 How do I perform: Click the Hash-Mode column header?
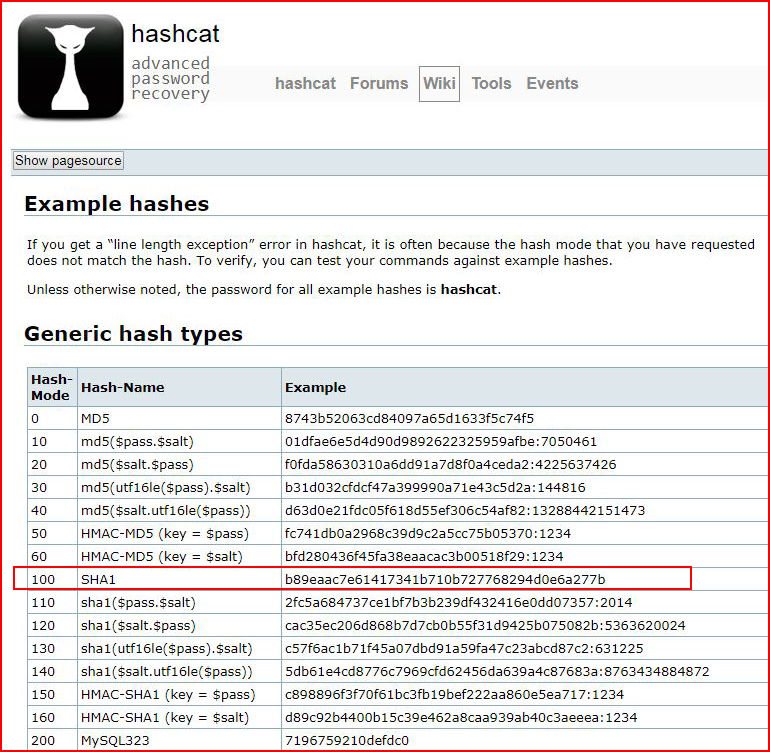(x=52, y=387)
